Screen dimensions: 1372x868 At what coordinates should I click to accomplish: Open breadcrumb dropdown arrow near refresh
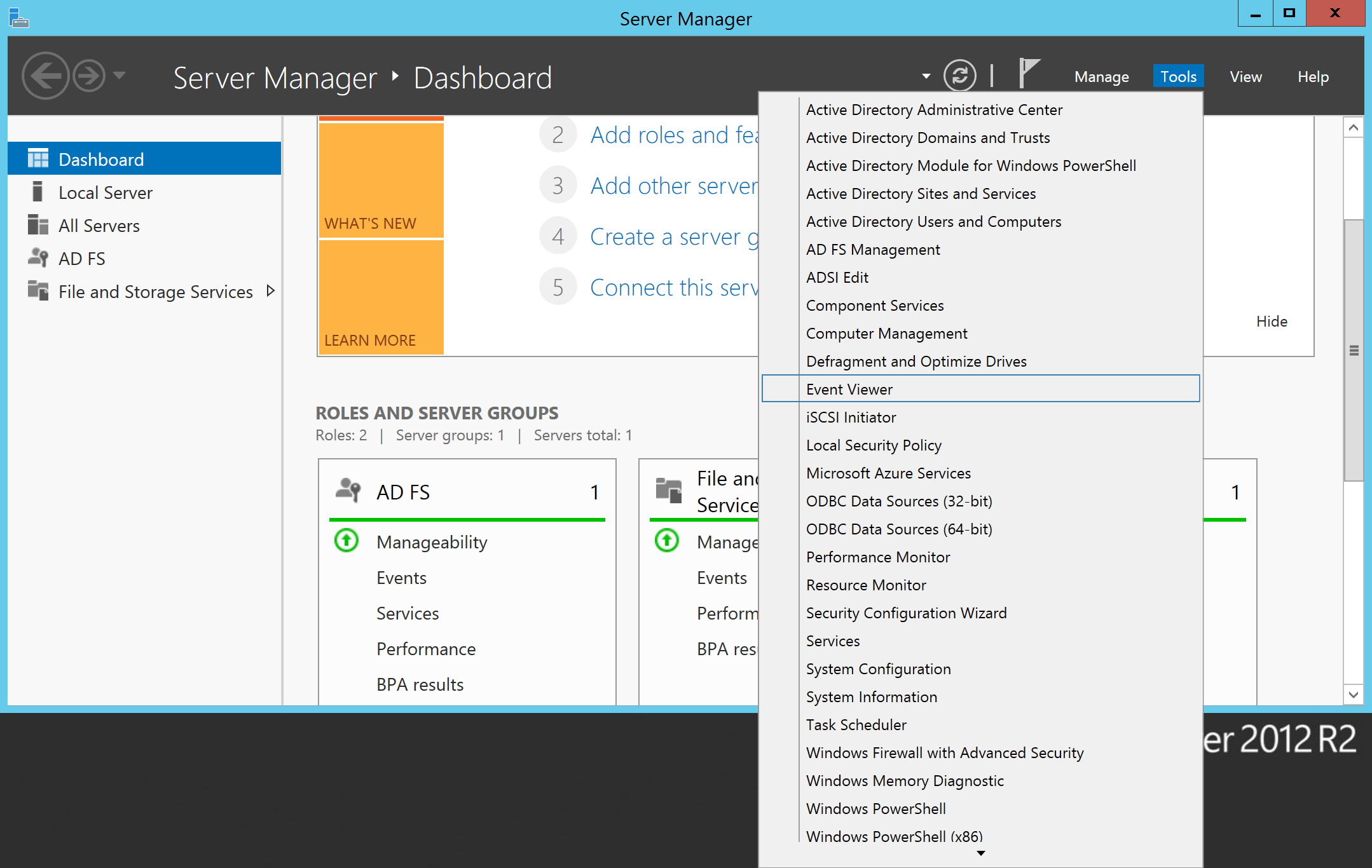click(x=926, y=76)
